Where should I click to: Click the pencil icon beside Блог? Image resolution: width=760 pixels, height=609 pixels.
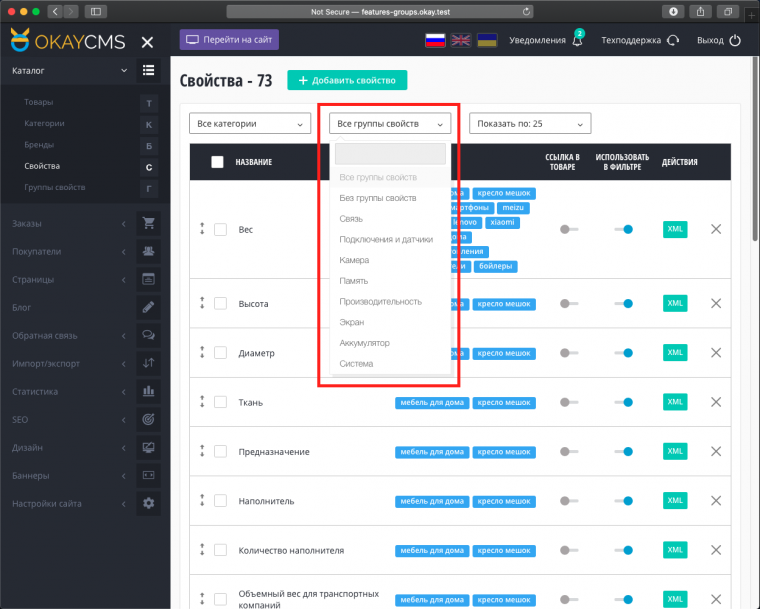point(148,307)
